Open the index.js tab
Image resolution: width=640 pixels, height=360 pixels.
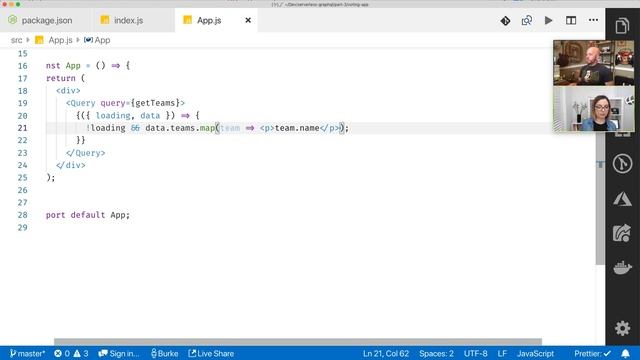click(x=129, y=20)
